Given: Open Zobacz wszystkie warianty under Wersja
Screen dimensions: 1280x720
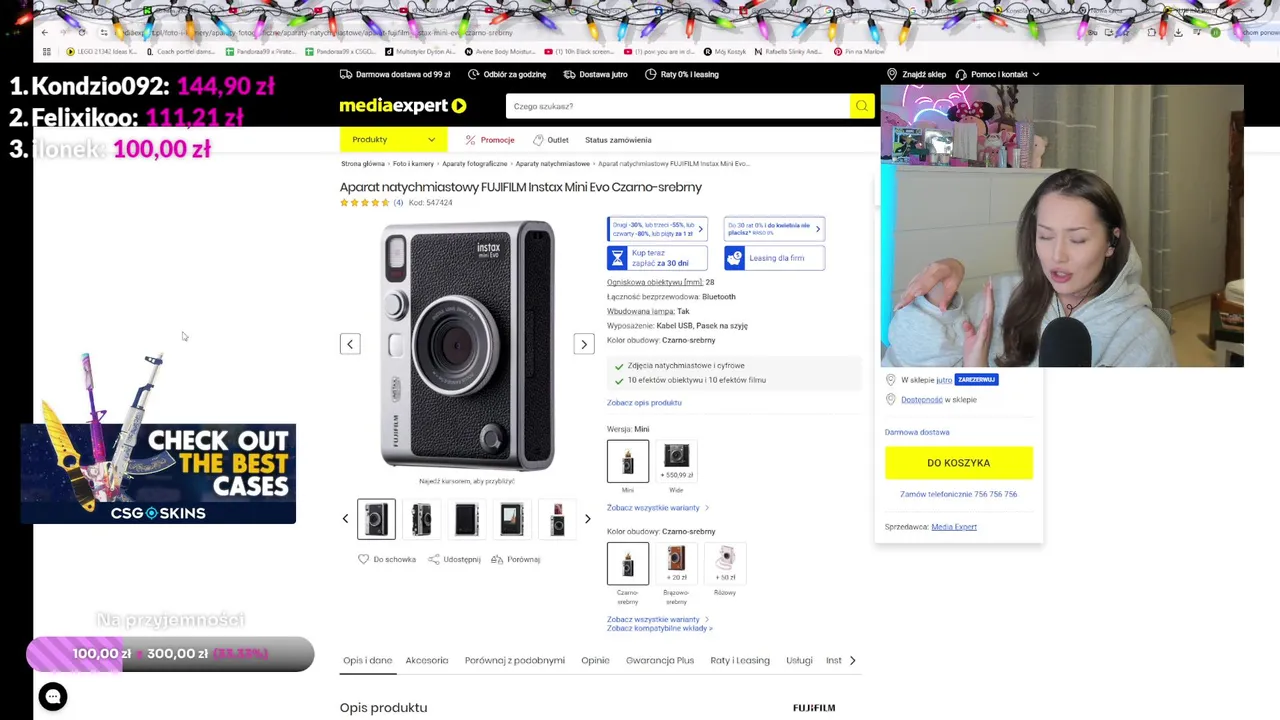Looking at the screenshot, I should coord(658,508).
